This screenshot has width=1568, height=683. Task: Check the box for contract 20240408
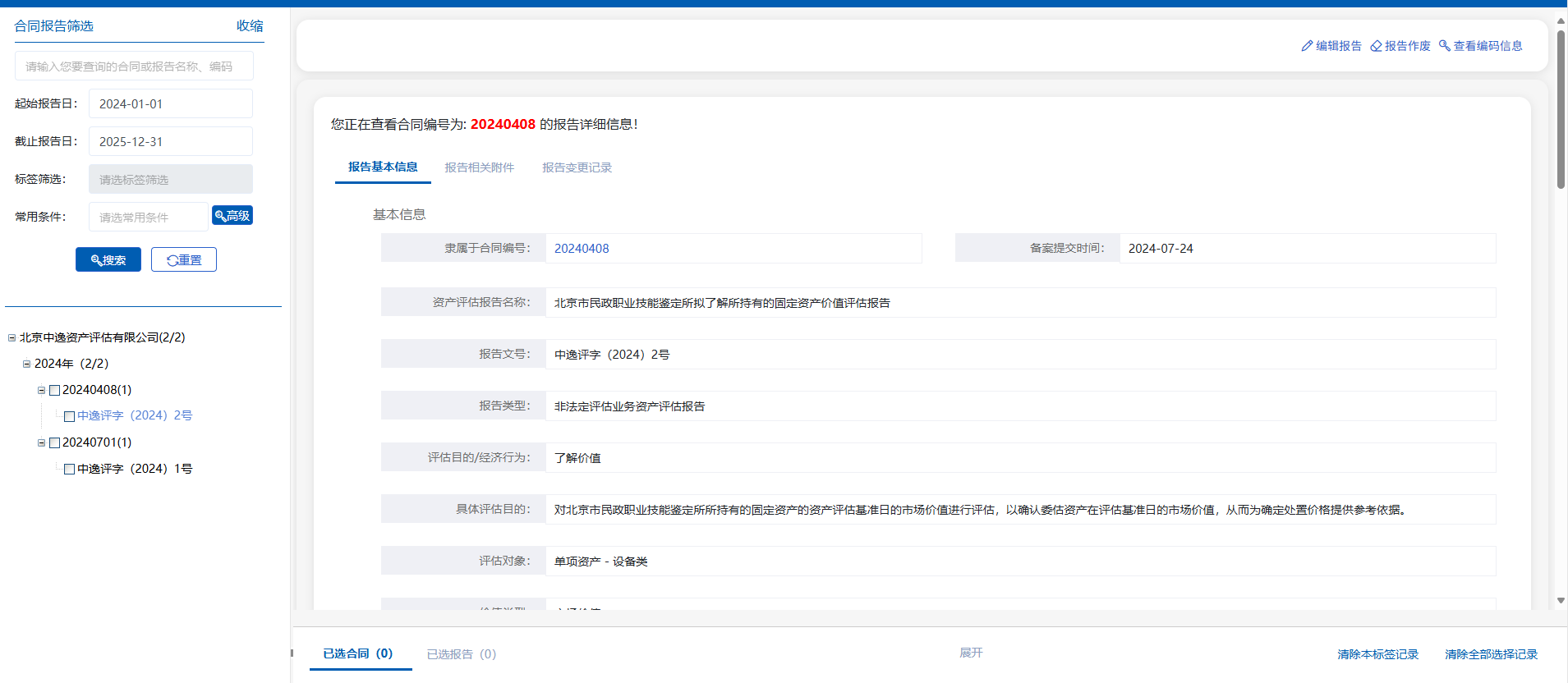[x=55, y=390]
